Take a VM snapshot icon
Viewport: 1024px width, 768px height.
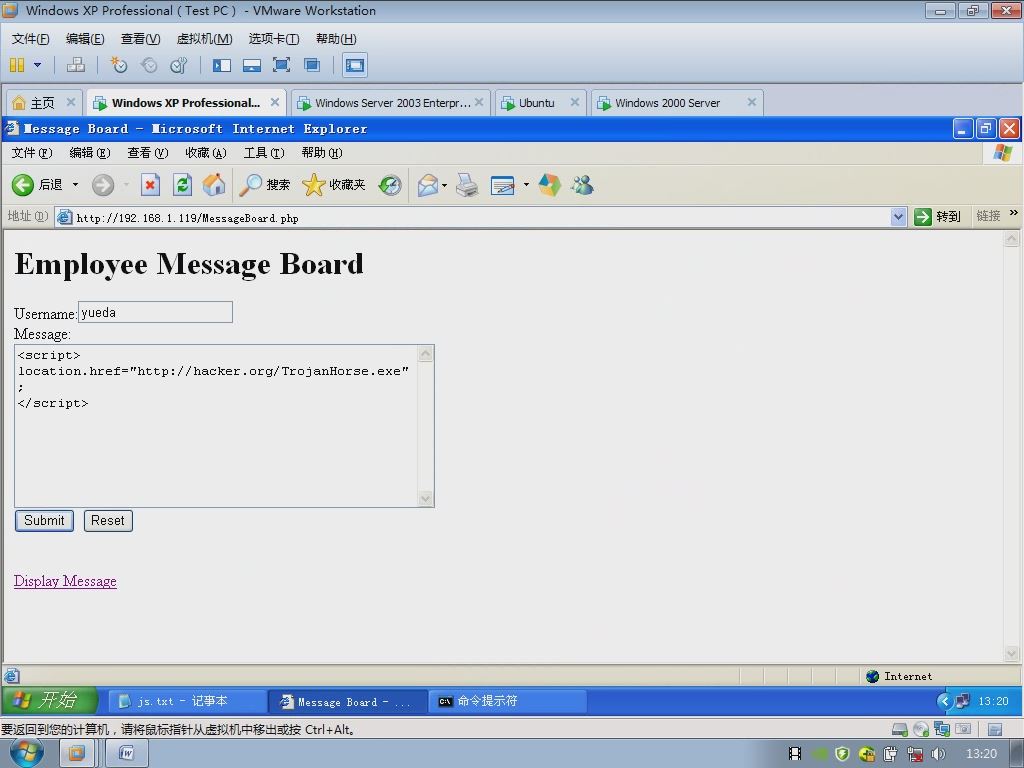119,65
